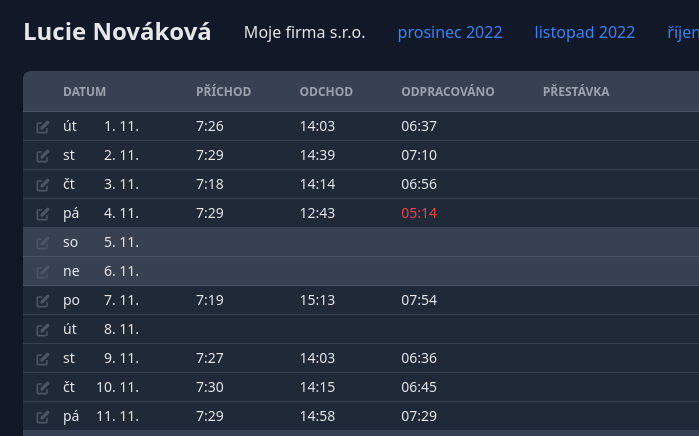Edit the Thursday 10. 11. record
Image resolution: width=699 pixels, height=436 pixels.
point(42,388)
